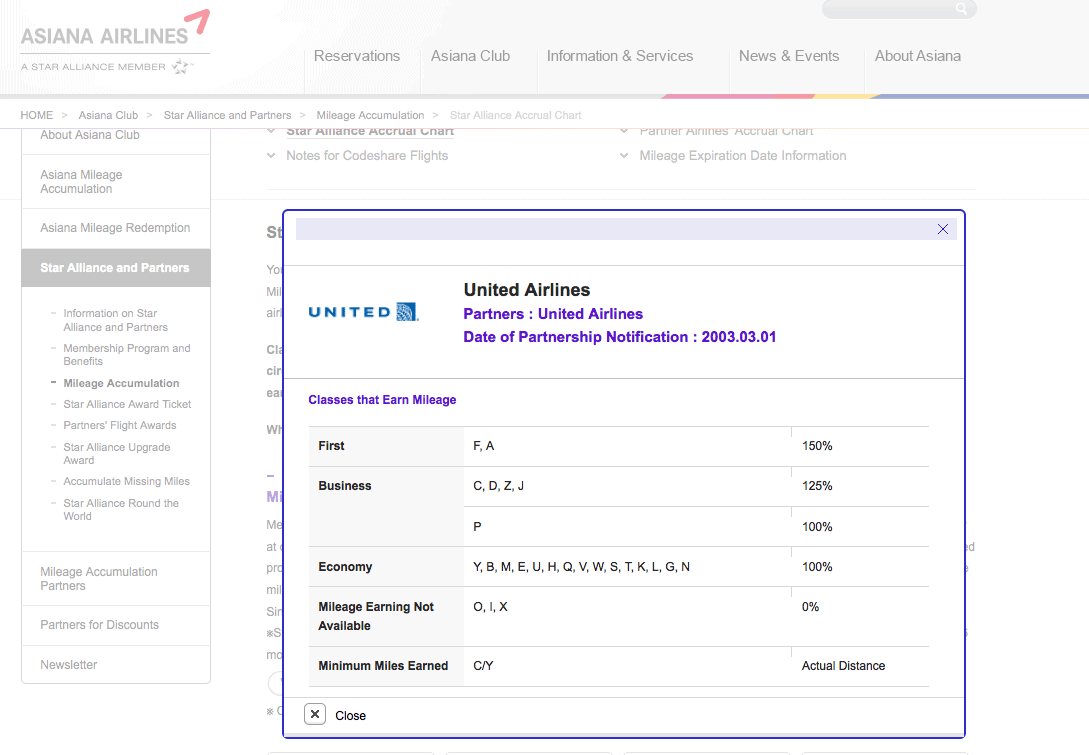Click the Asiana Club breadcrumb link

[108, 115]
